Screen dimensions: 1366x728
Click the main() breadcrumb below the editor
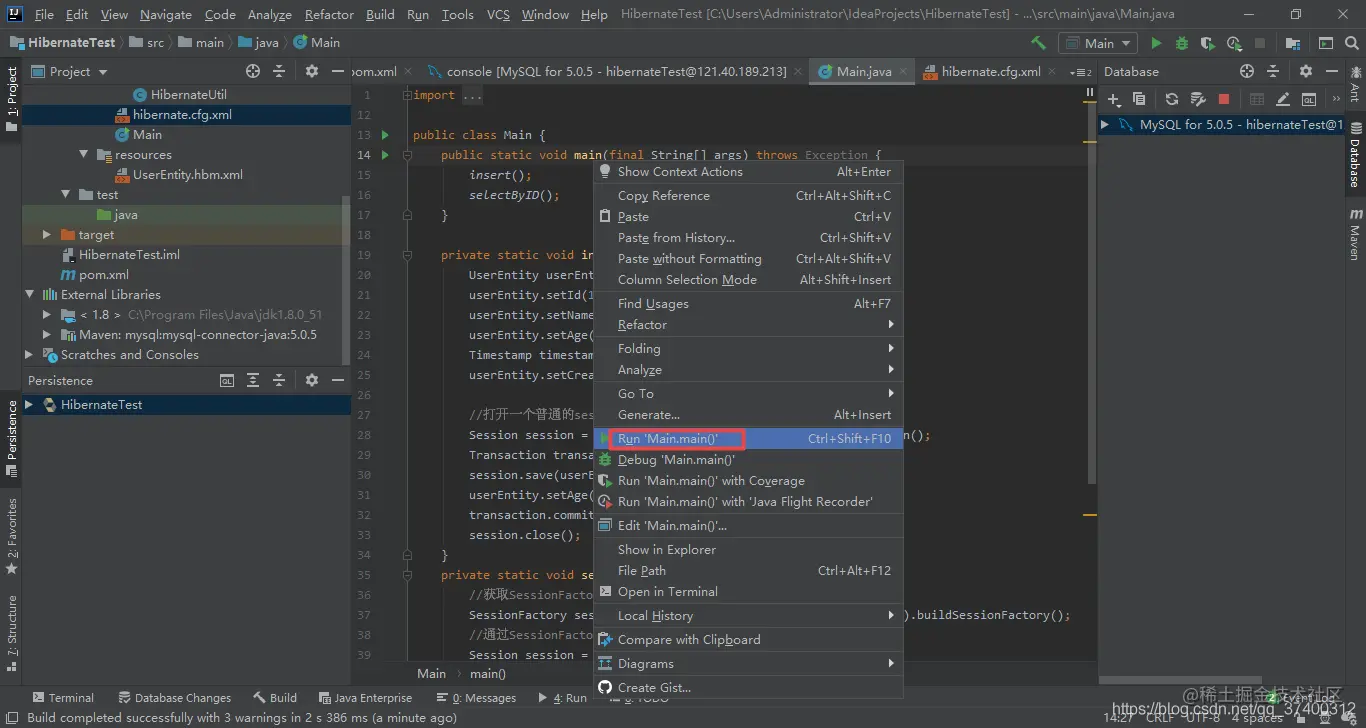[x=488, y=673]
